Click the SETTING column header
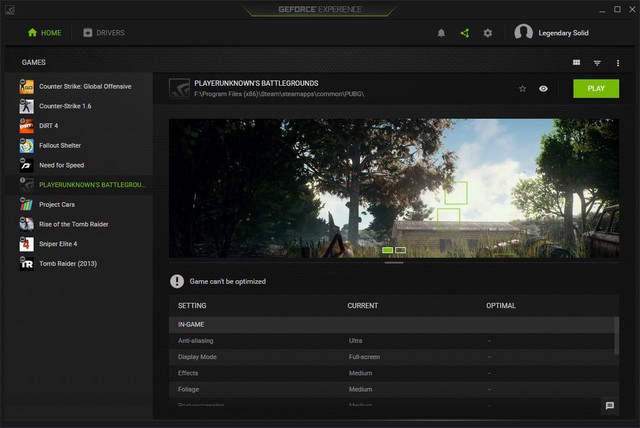Viewport: 640px width, 428px height. 192,306
